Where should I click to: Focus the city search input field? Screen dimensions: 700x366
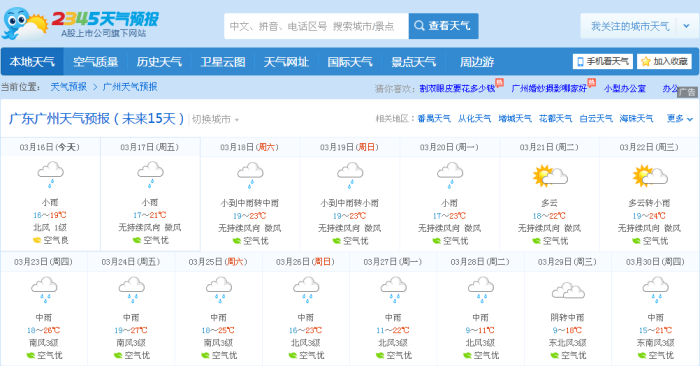click(x=316, y=26)
